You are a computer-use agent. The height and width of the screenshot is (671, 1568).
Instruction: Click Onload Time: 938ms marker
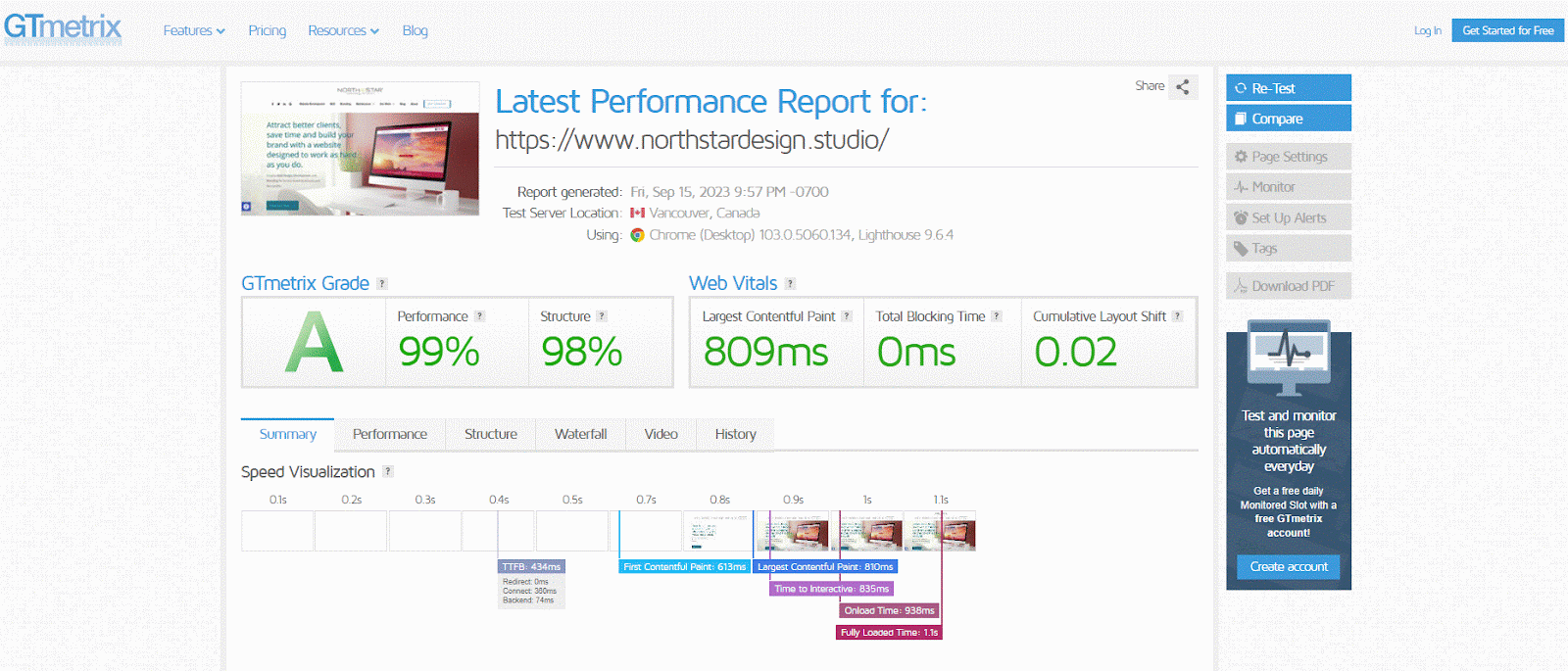890,610
